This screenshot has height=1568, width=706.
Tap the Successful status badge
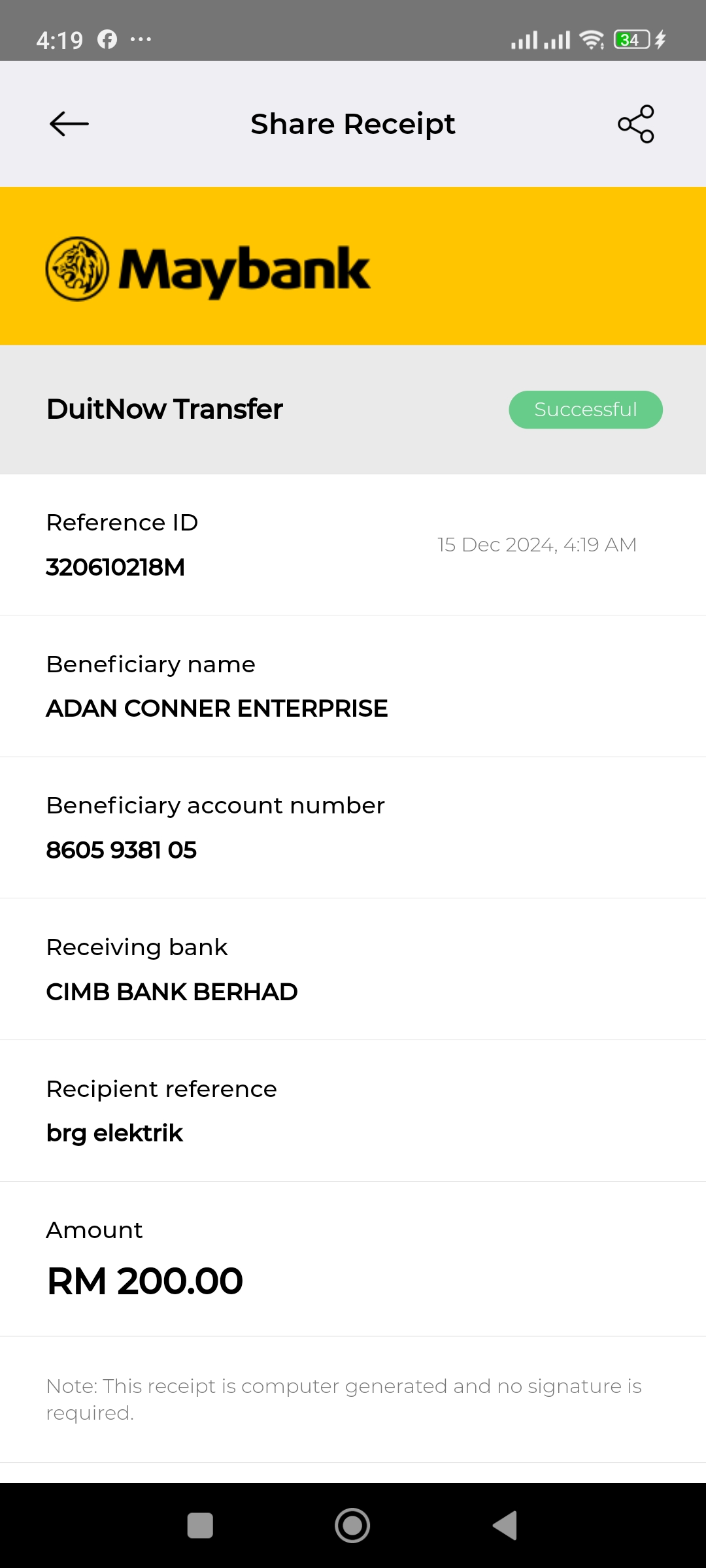[x=586, y=410]
